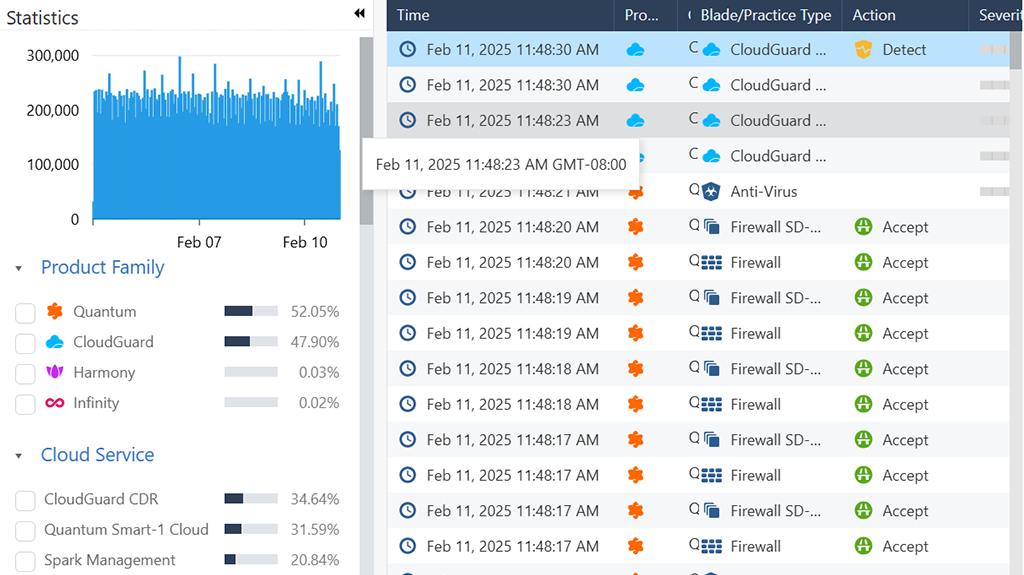Click Accept icon in second 11:48:19 AM row
1024x575 pixels.
click(863, 333)
